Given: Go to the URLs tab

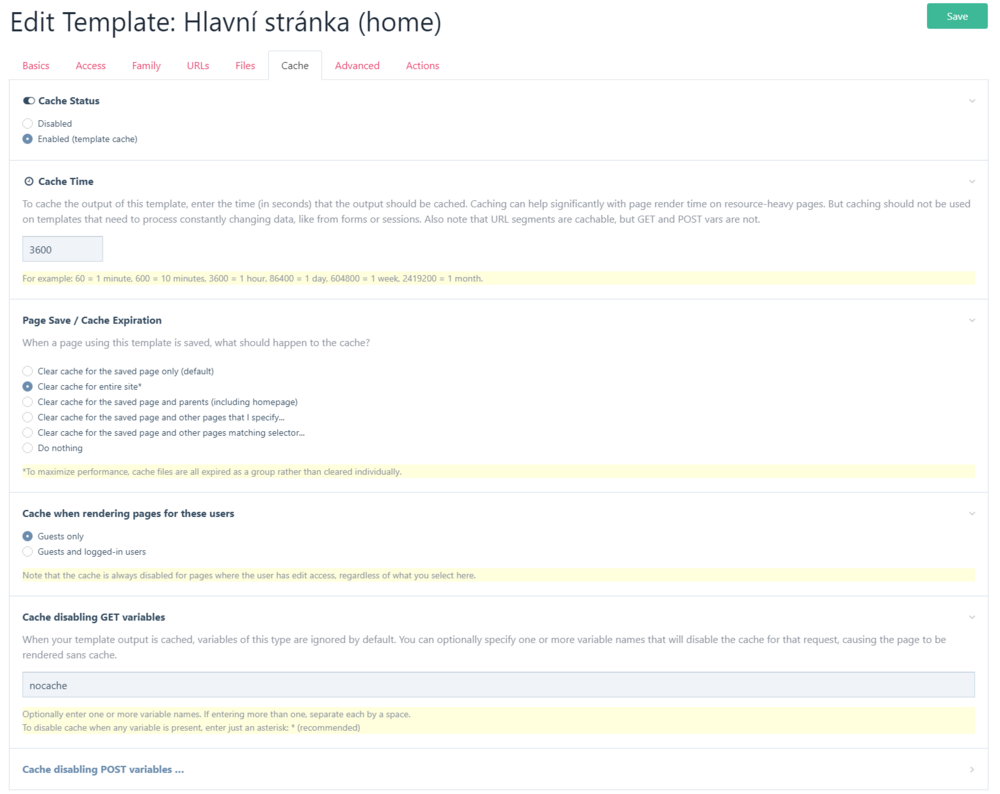Looking at the screenshot, I should pos(198,66).
